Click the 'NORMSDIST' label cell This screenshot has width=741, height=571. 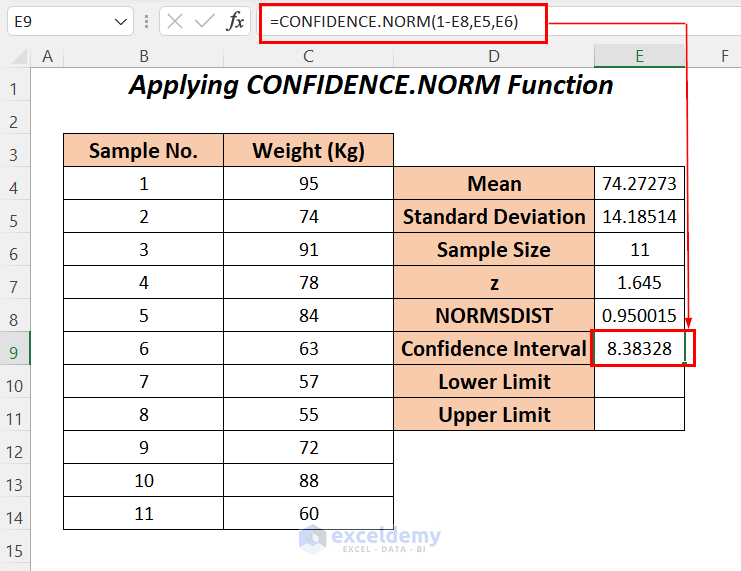pos(494,315)
